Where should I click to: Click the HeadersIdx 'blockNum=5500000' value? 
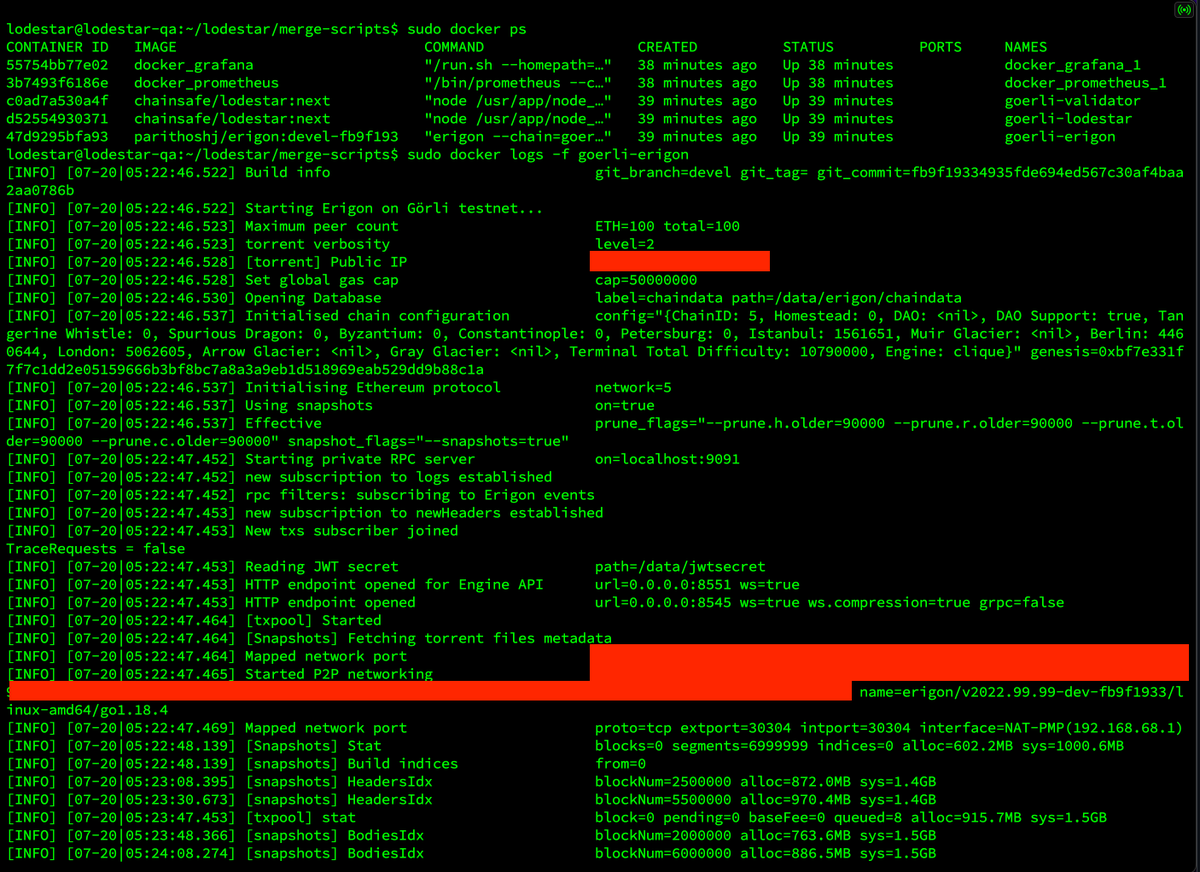pos(663,801)
